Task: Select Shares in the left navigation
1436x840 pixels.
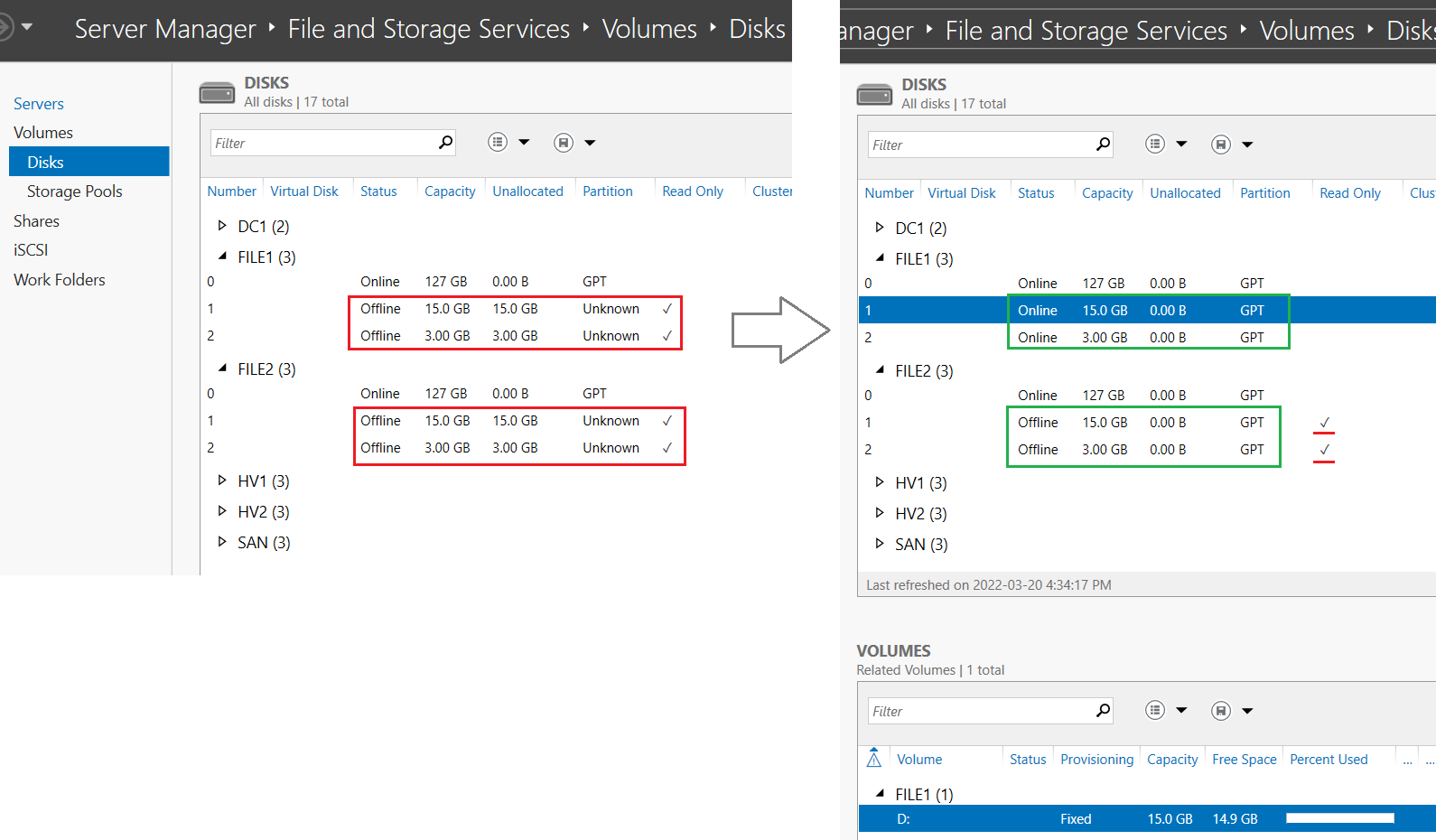Action: click(x=36, y=221)
